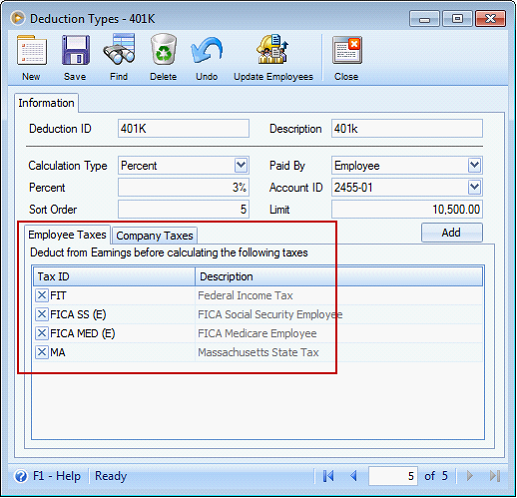The height and width of the screenshot is (498, 517).
Task: Click into the Description field
Action: (407, 129)
